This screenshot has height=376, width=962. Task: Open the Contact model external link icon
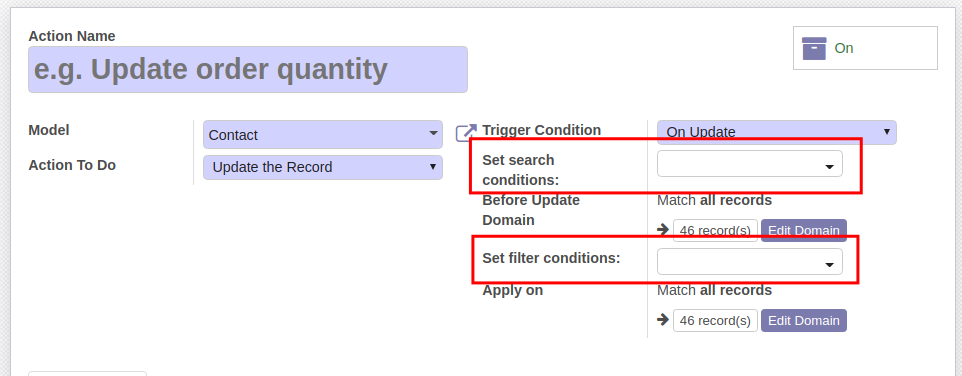coord(466,132)
